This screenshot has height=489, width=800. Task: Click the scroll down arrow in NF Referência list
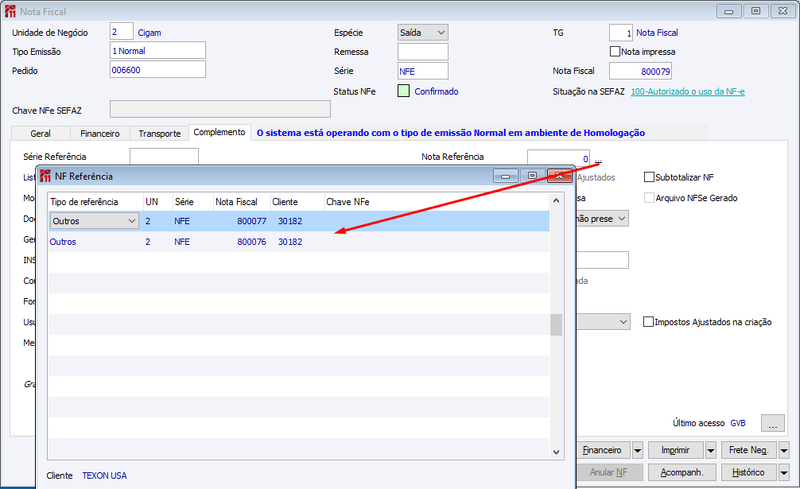pos(556,452)
